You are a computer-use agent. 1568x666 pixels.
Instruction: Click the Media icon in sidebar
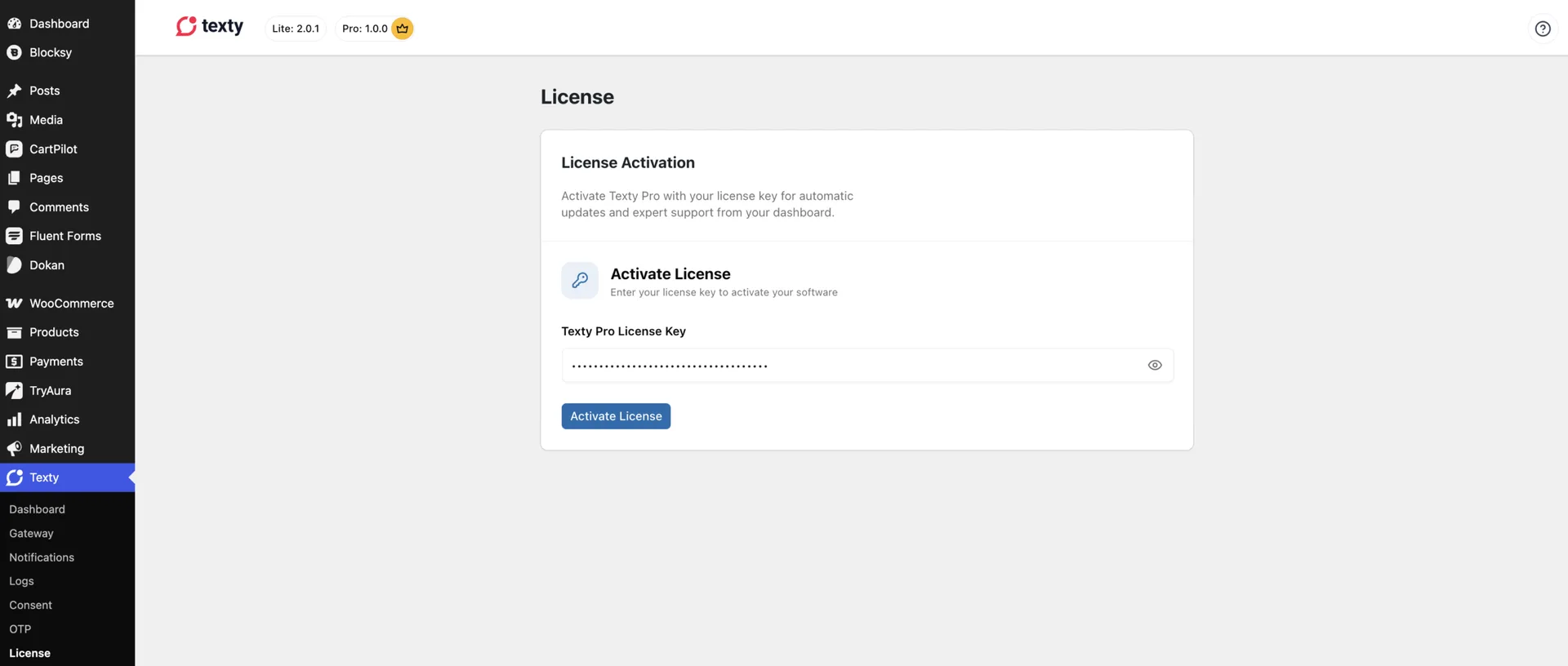tap(14, 120)
